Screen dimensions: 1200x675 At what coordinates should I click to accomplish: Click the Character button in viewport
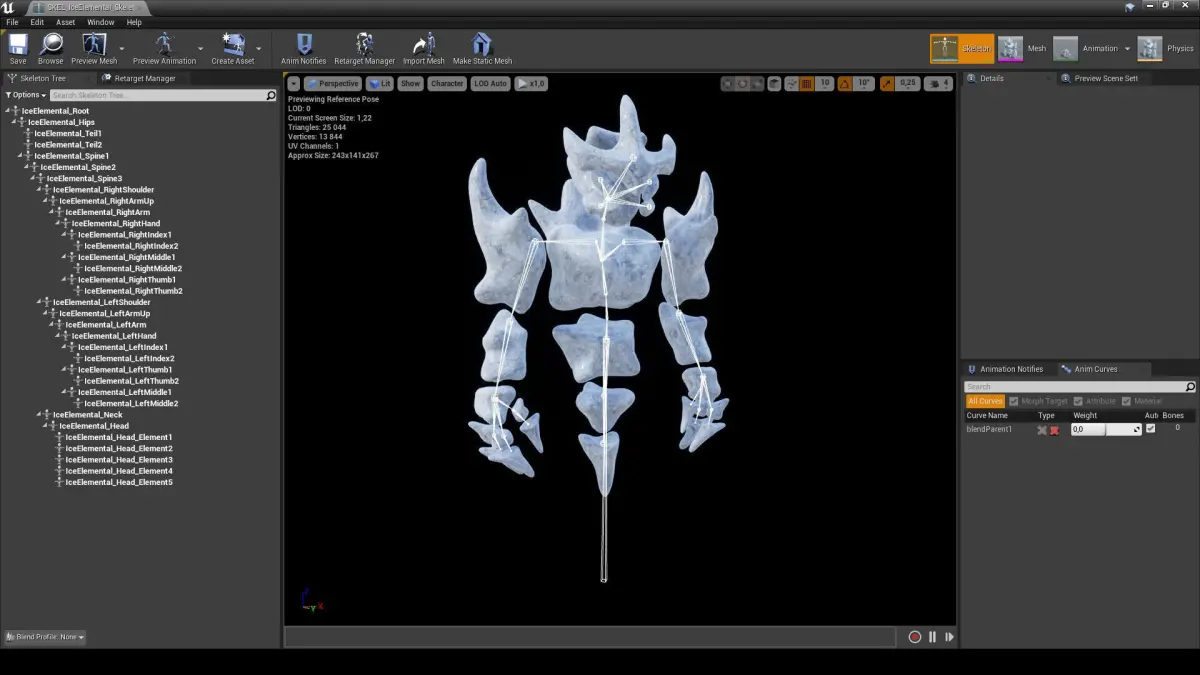tap(447, 84)
